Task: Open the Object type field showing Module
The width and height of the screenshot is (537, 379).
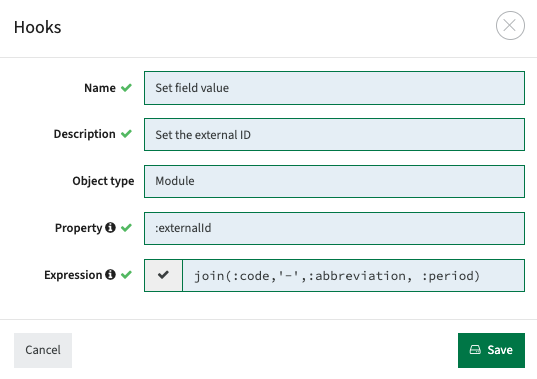Action: pyautogui.click(x=334, y=181)
